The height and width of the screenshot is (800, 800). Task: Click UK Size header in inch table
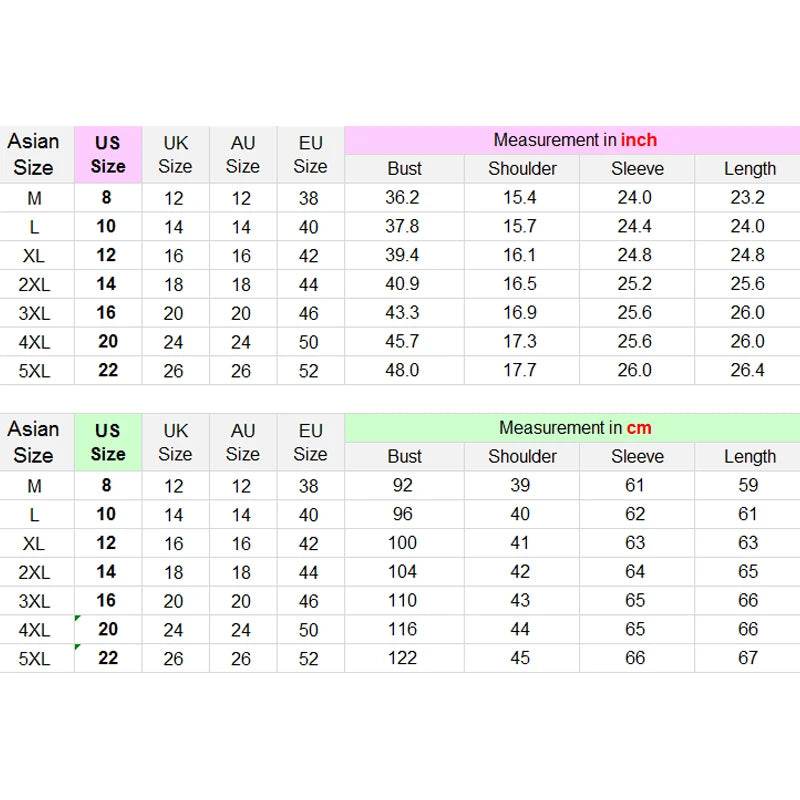(x=175, y=155)
